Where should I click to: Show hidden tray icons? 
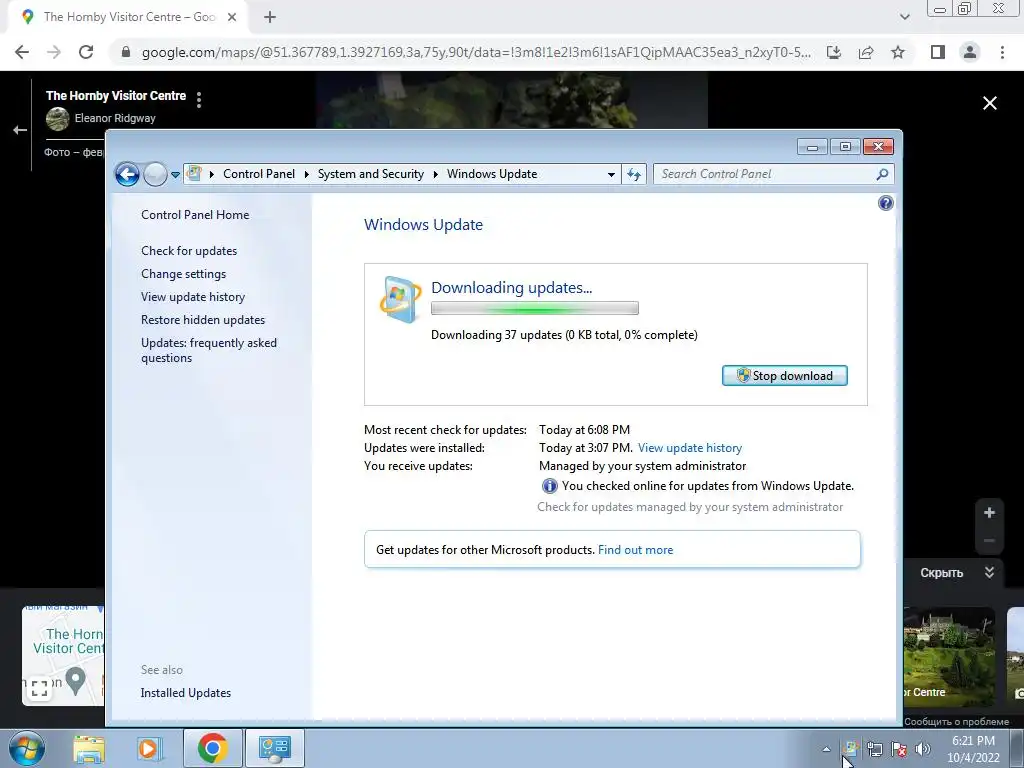(x=826, y=749)
